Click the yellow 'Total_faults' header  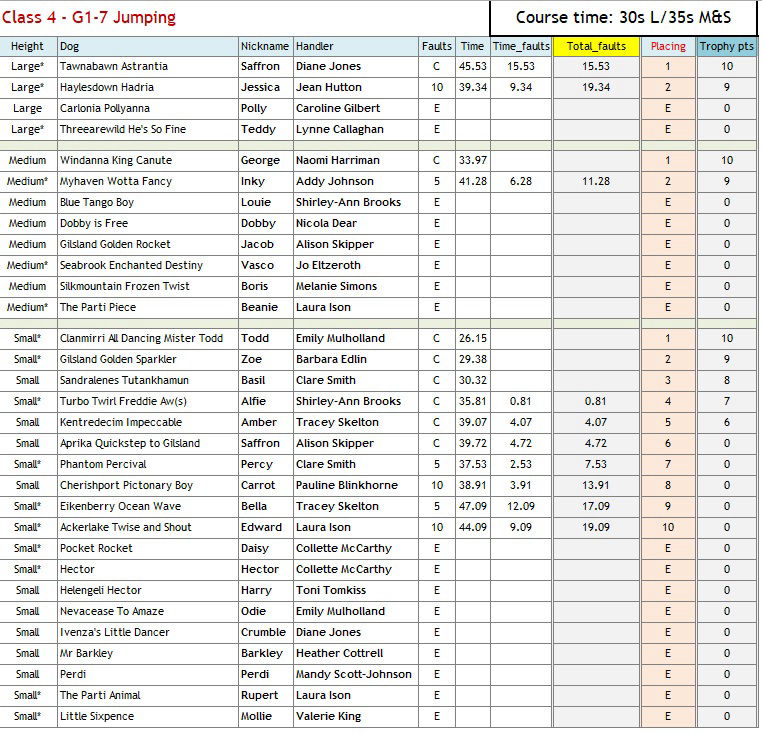[x=596, y=46]
